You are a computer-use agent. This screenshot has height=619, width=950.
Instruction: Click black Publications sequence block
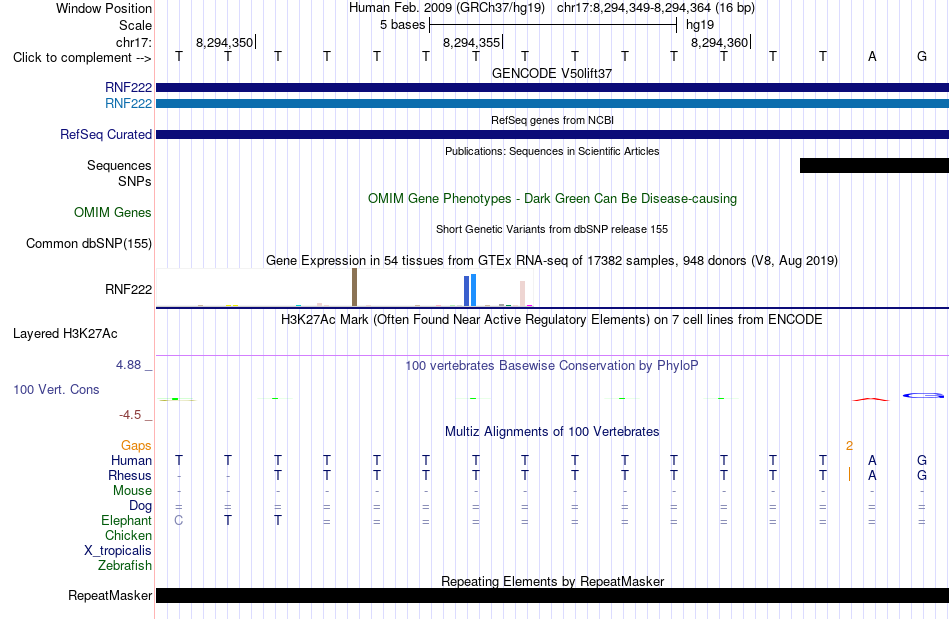874,165
